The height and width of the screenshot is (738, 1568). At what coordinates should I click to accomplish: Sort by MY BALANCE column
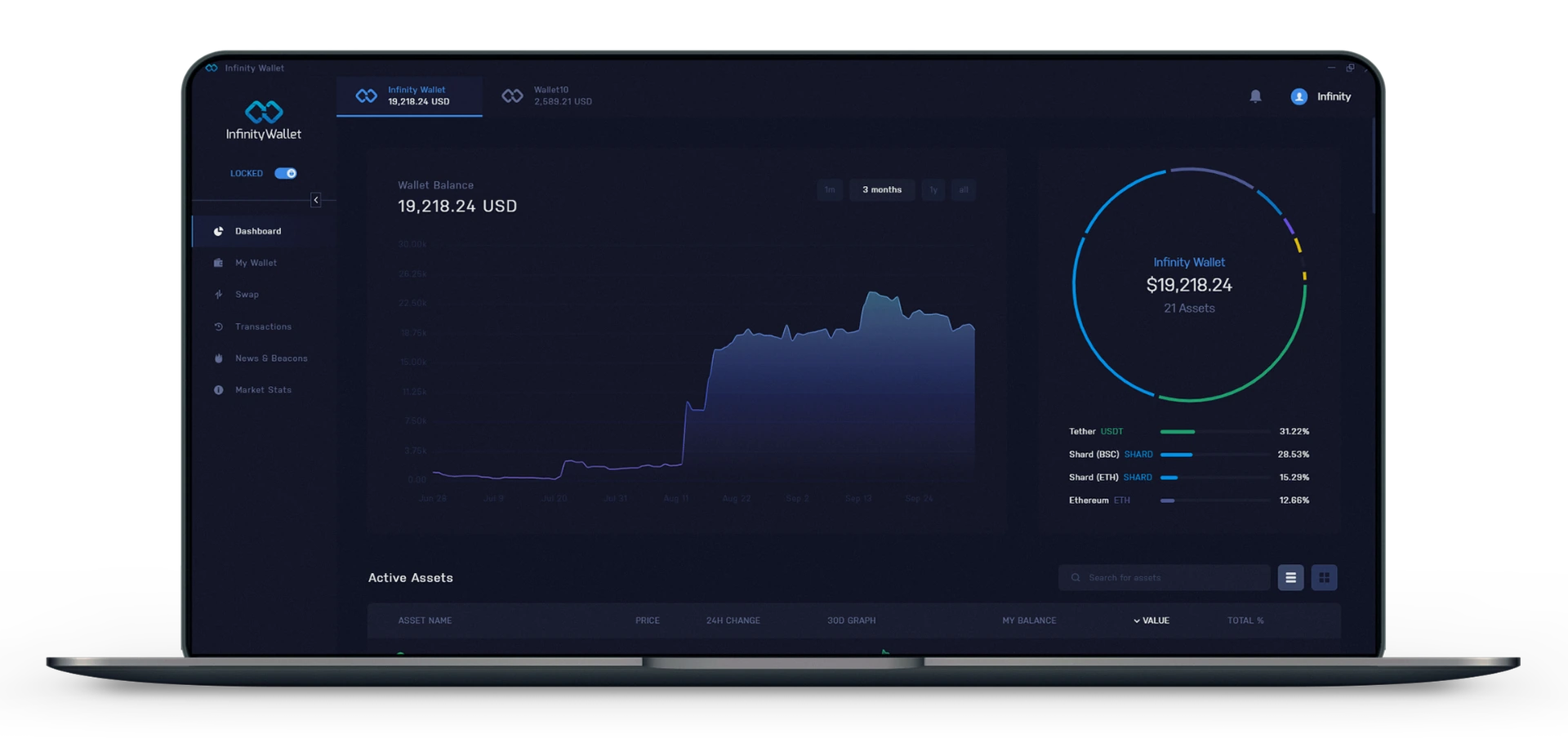(1029, 621)
